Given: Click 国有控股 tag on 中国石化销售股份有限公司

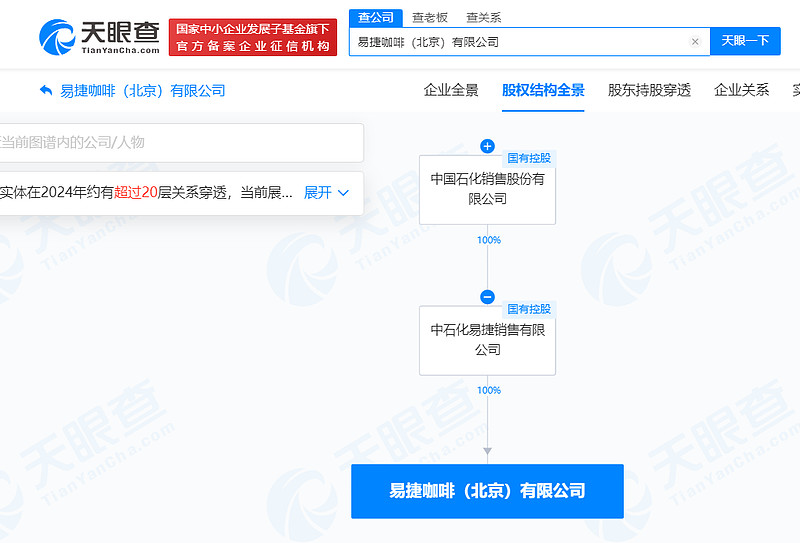Looking at the screenshot, I should coord(529,158).
